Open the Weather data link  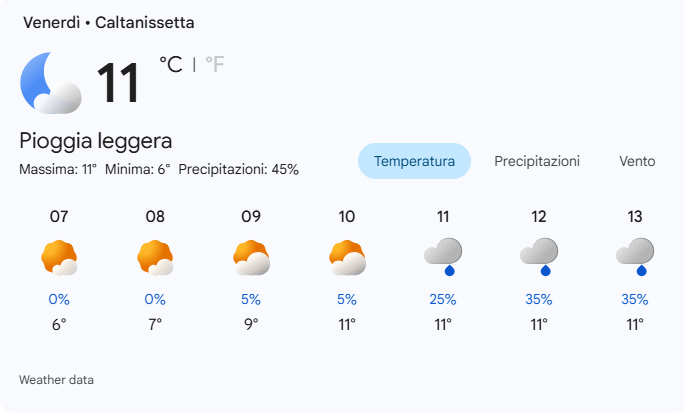click(56, 380)
